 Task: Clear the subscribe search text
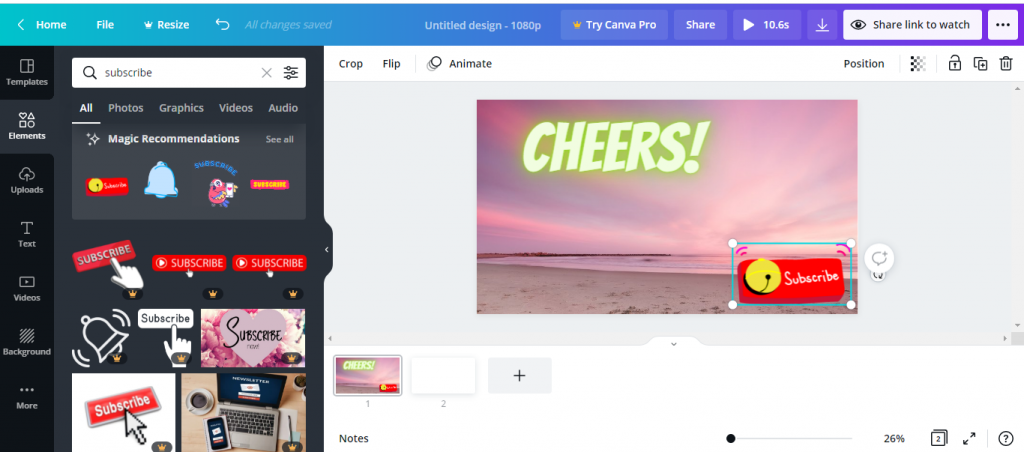[x=266, y=73]
